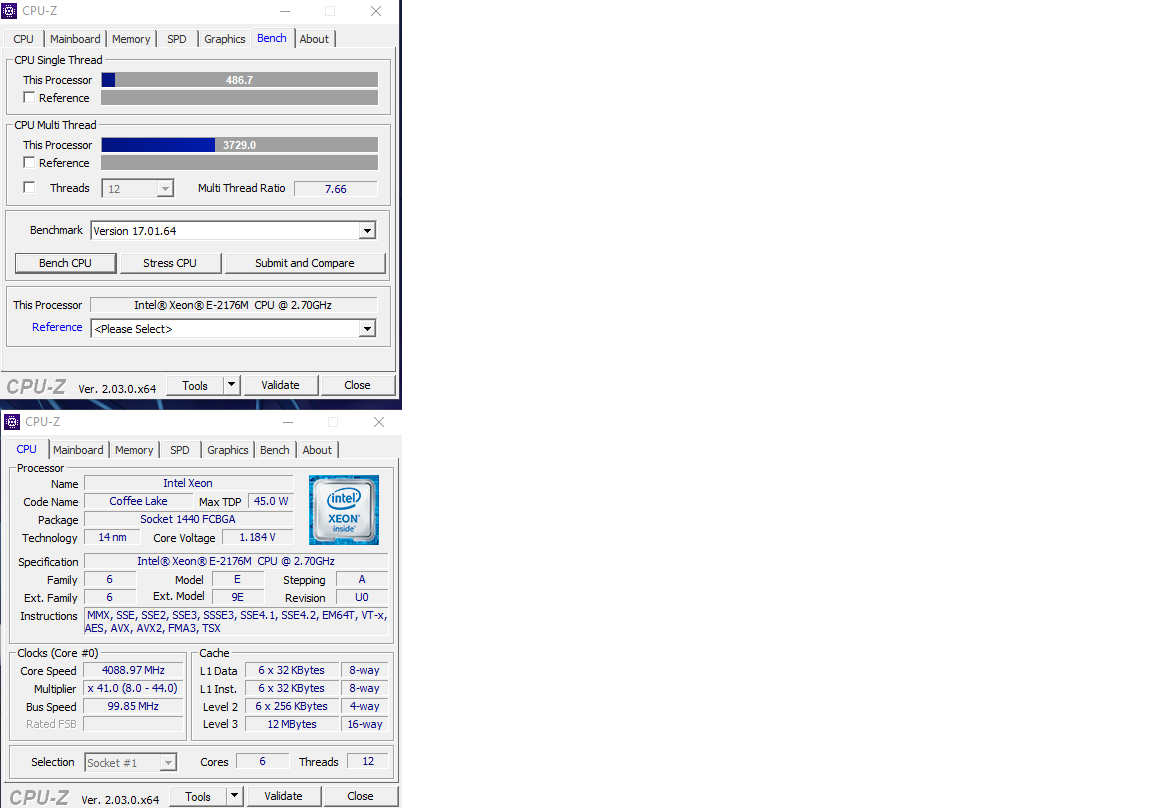Open About tab in CPU window

(317, 450)
